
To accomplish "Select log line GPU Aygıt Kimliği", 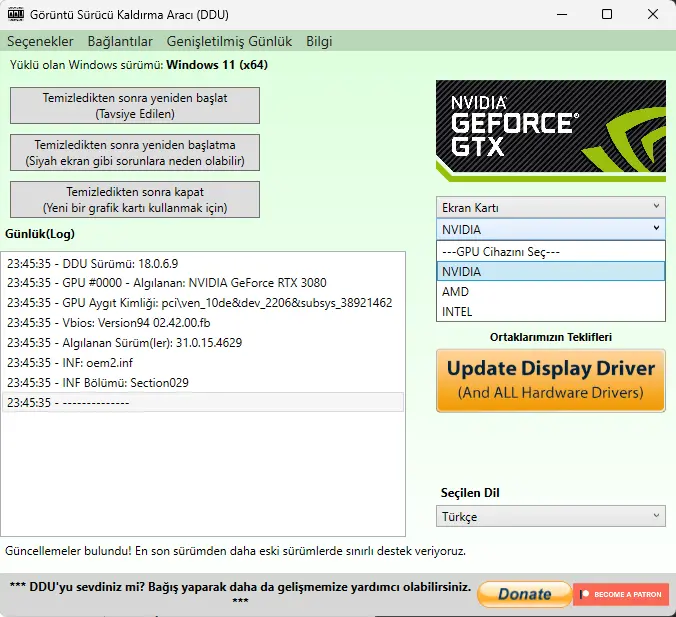I will [x=203, y=303].
